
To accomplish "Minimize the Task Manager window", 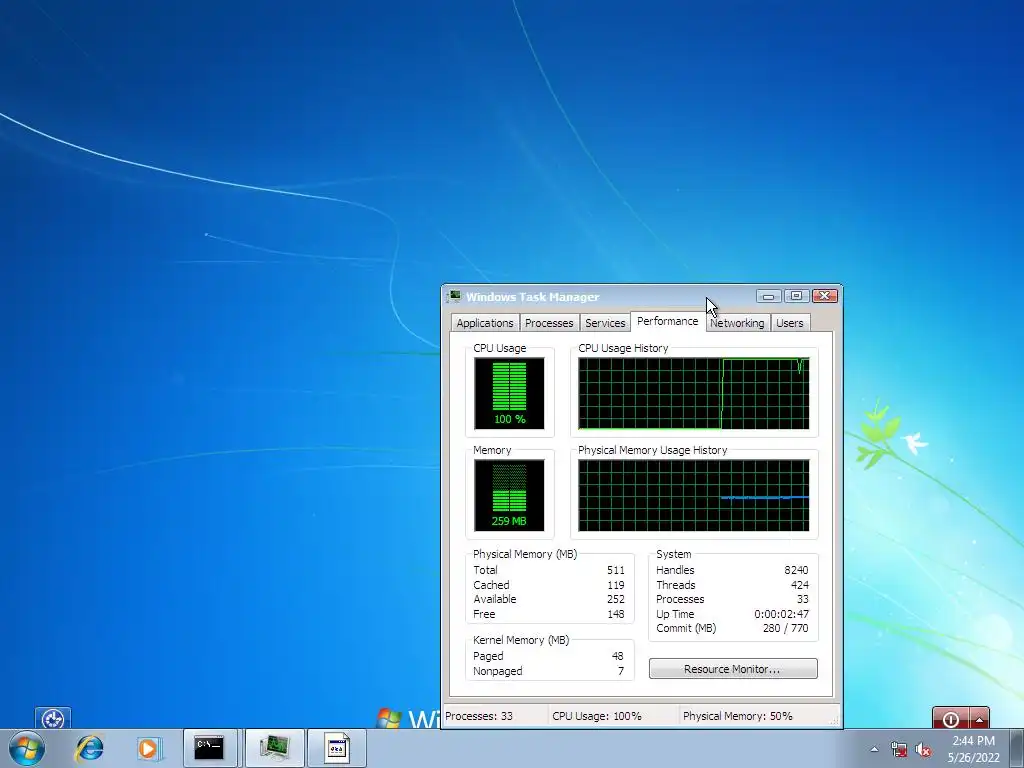I will pyautogui.click(x=769, y=296).
